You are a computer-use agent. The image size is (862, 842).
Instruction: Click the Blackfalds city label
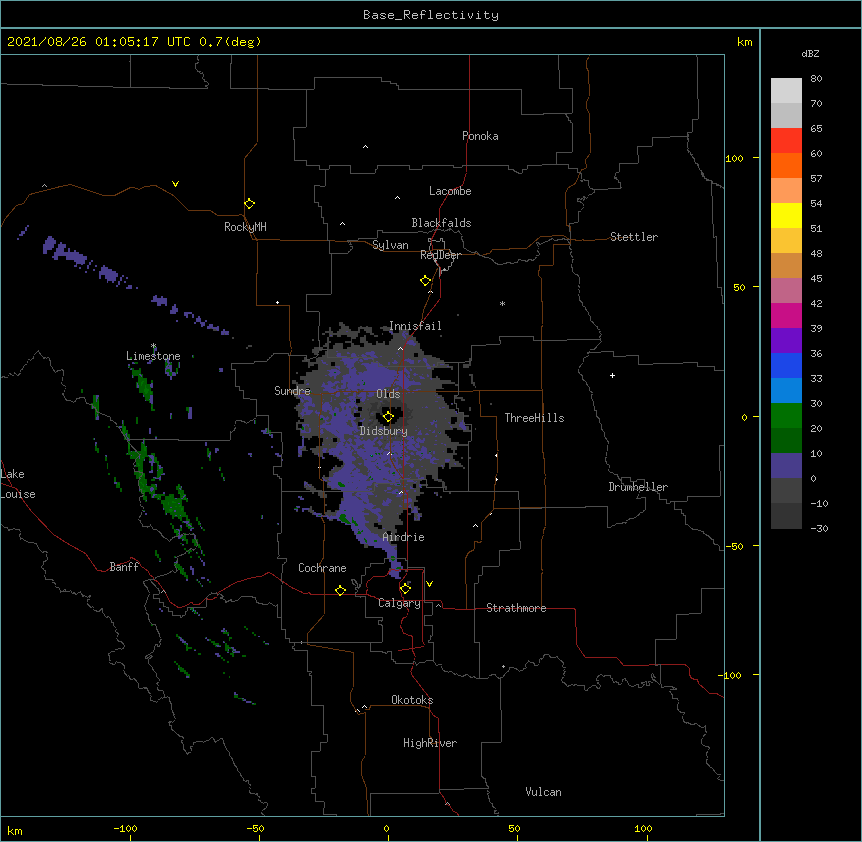441,223
